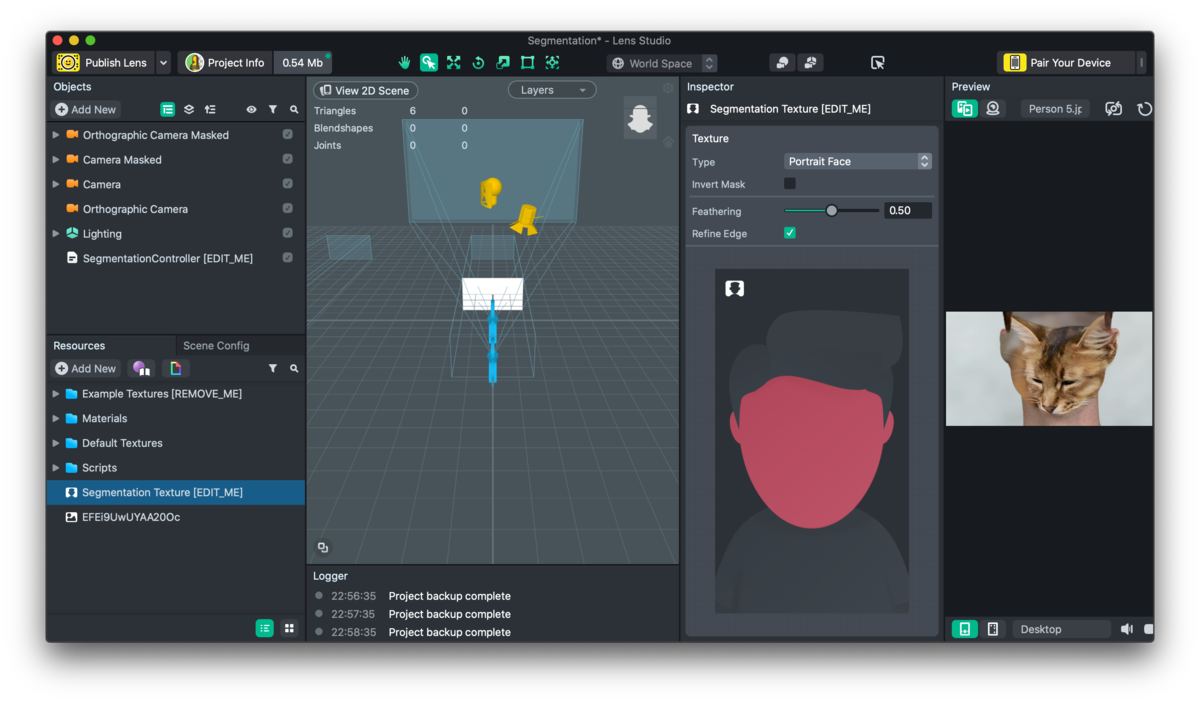This screenshot has height=703, width=1200.
Task: Toggle SegmentationController [EDIT_ME] checkbox
Action: click(288, 258)
